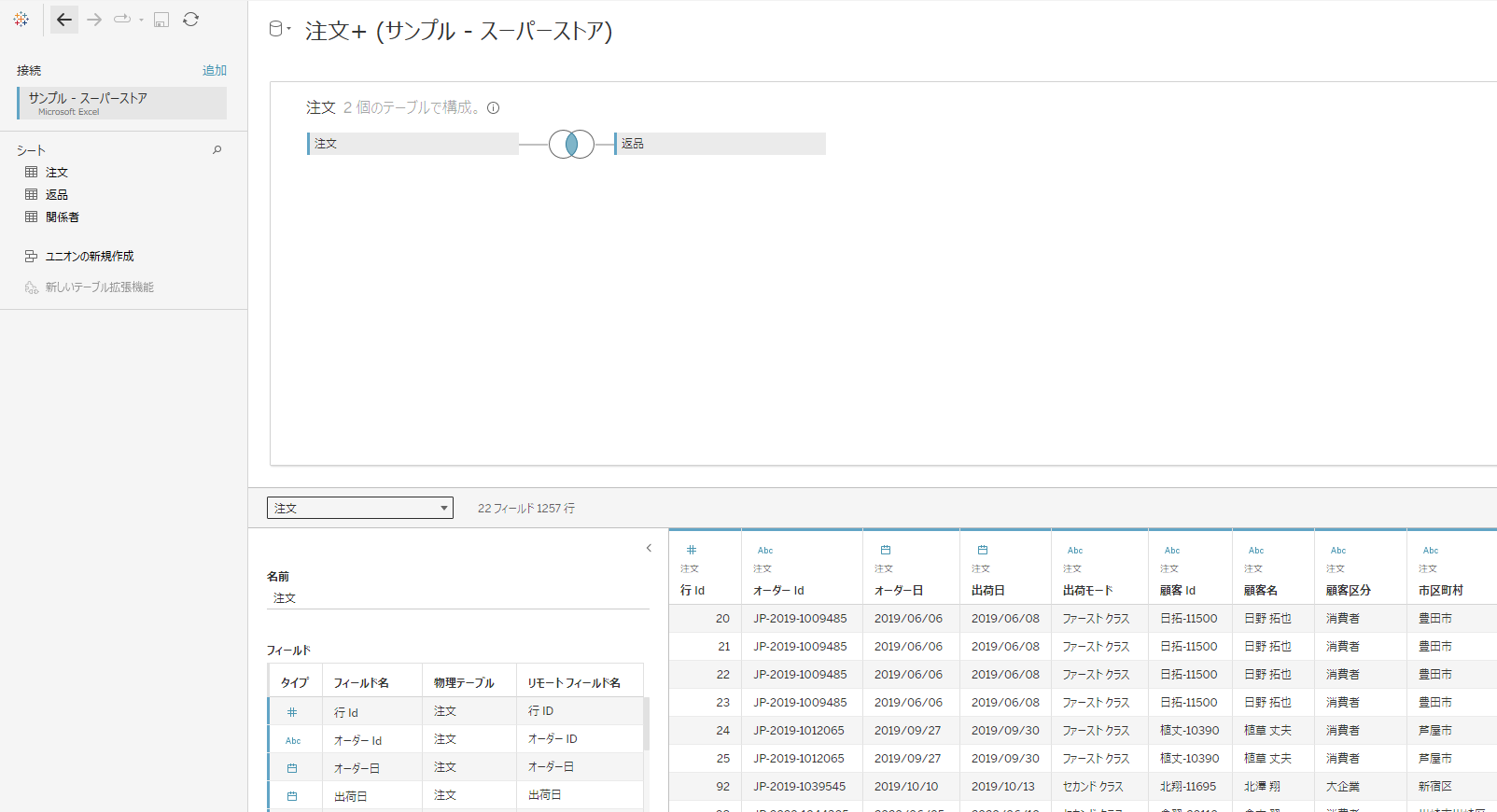Click the forward arrow toolbar icon

point(94,20)
